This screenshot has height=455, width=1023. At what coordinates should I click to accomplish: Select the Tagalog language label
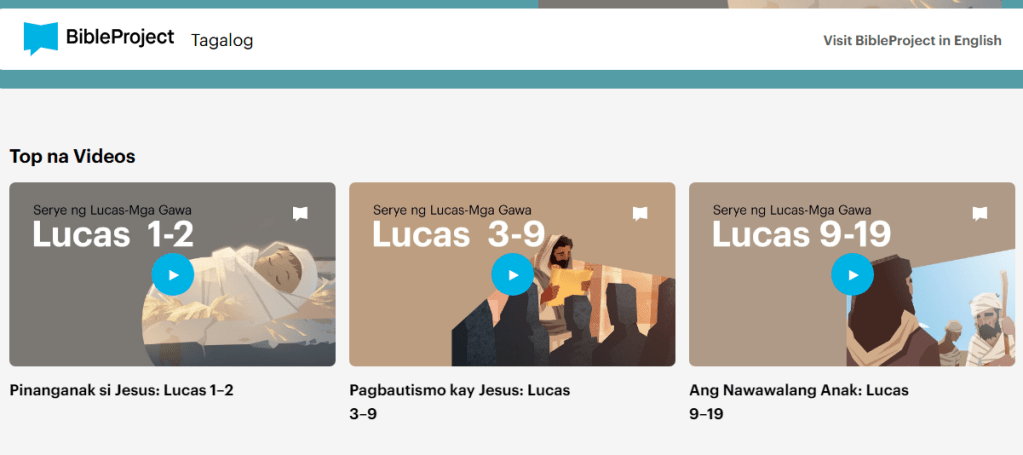[222, 40]
